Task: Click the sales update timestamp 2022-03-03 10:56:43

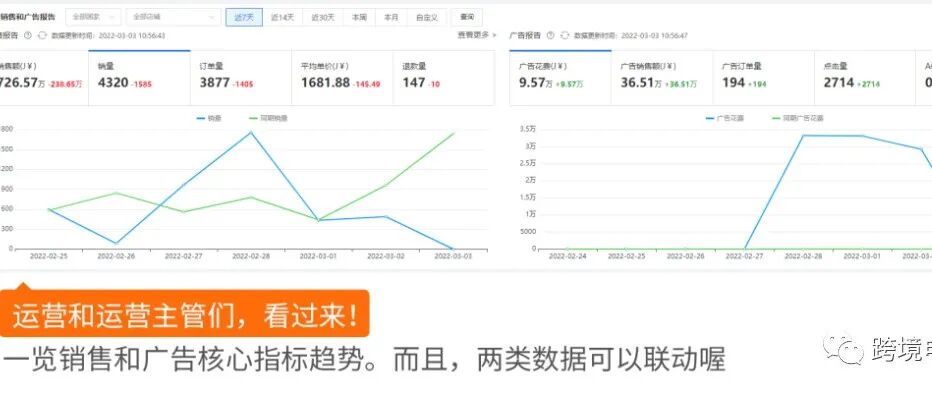Action: pyautogui.click(x=131, y=36)
